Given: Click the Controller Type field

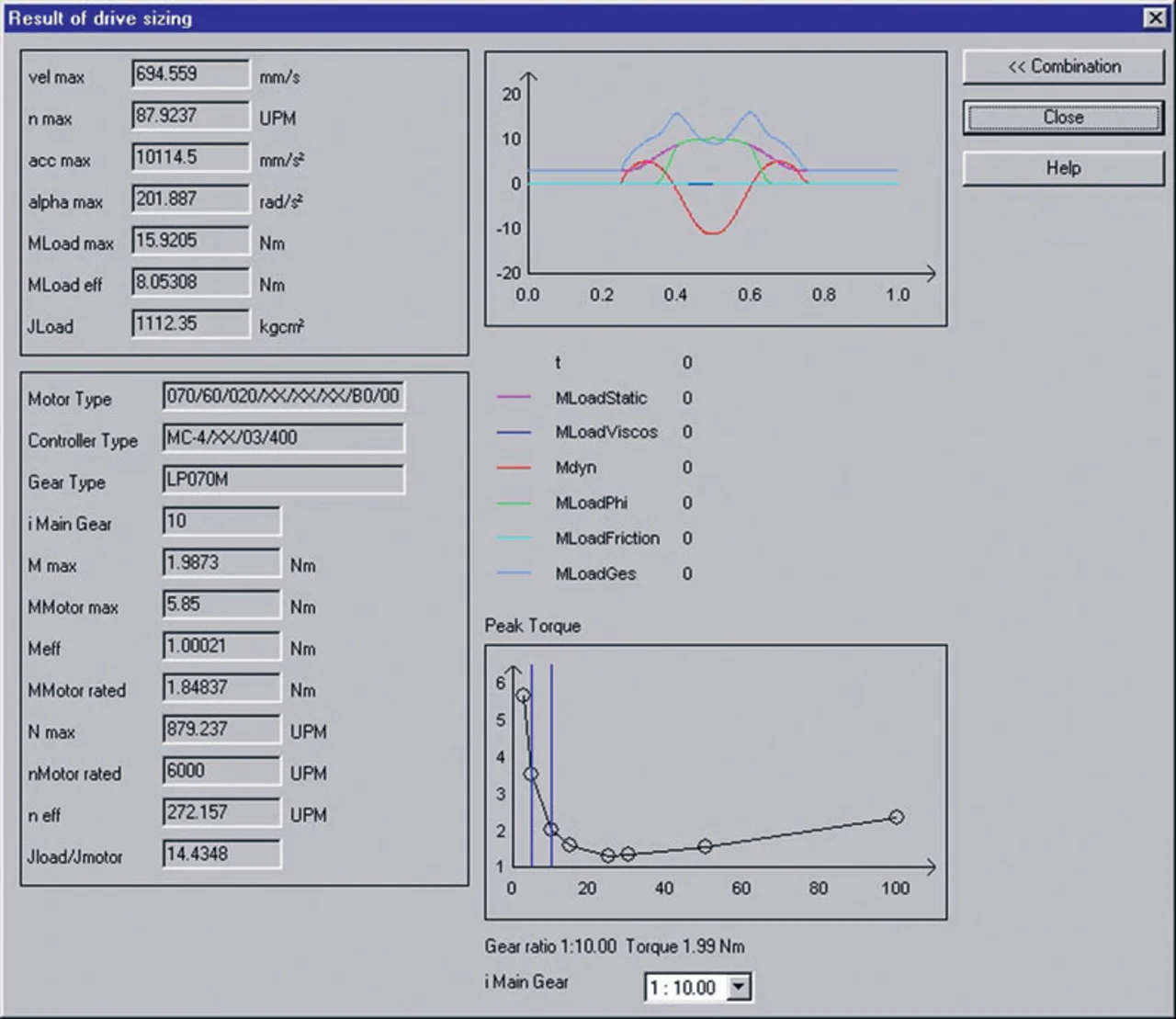Looking at the screenshot, I should pyautogui.click(x=283, y=438).
